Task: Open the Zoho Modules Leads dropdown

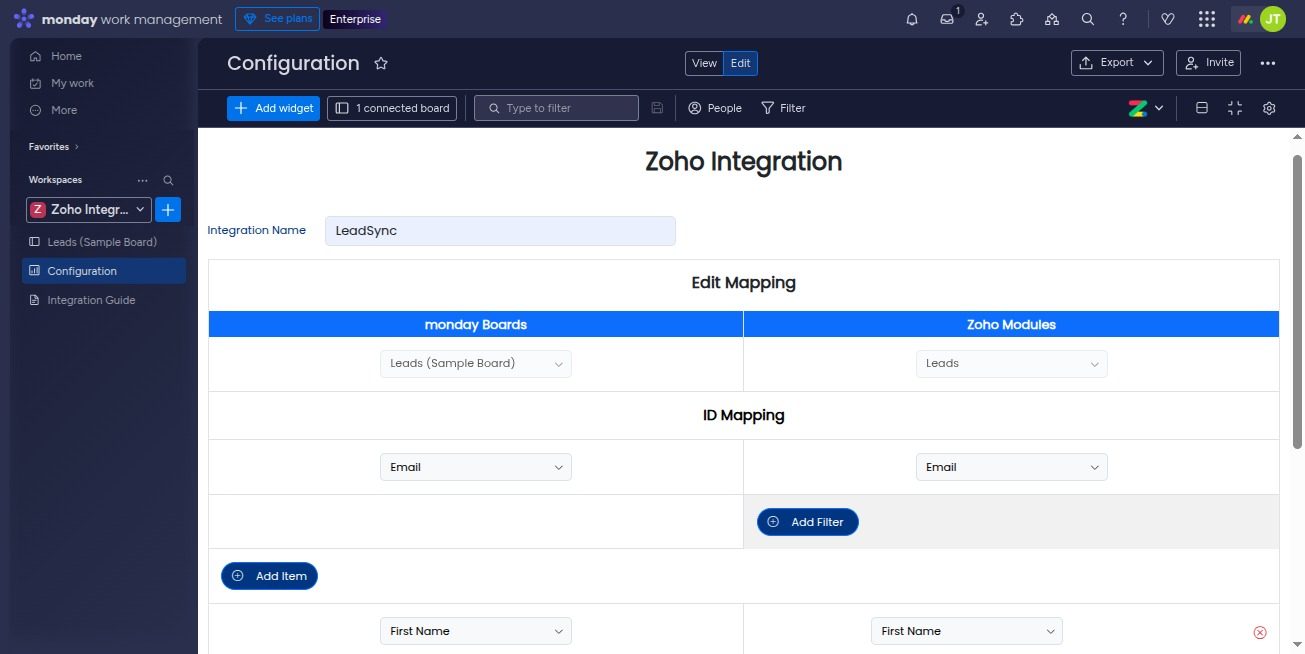Action: click(1011, 364)
